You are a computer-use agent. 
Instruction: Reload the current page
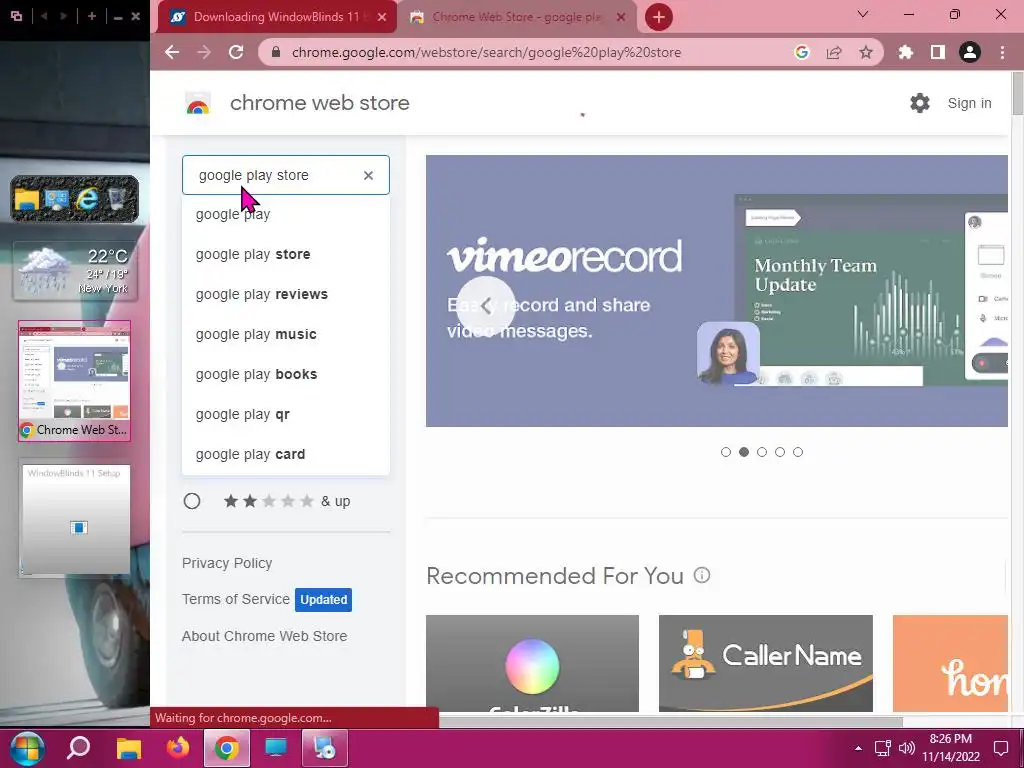tap(236, 52)
